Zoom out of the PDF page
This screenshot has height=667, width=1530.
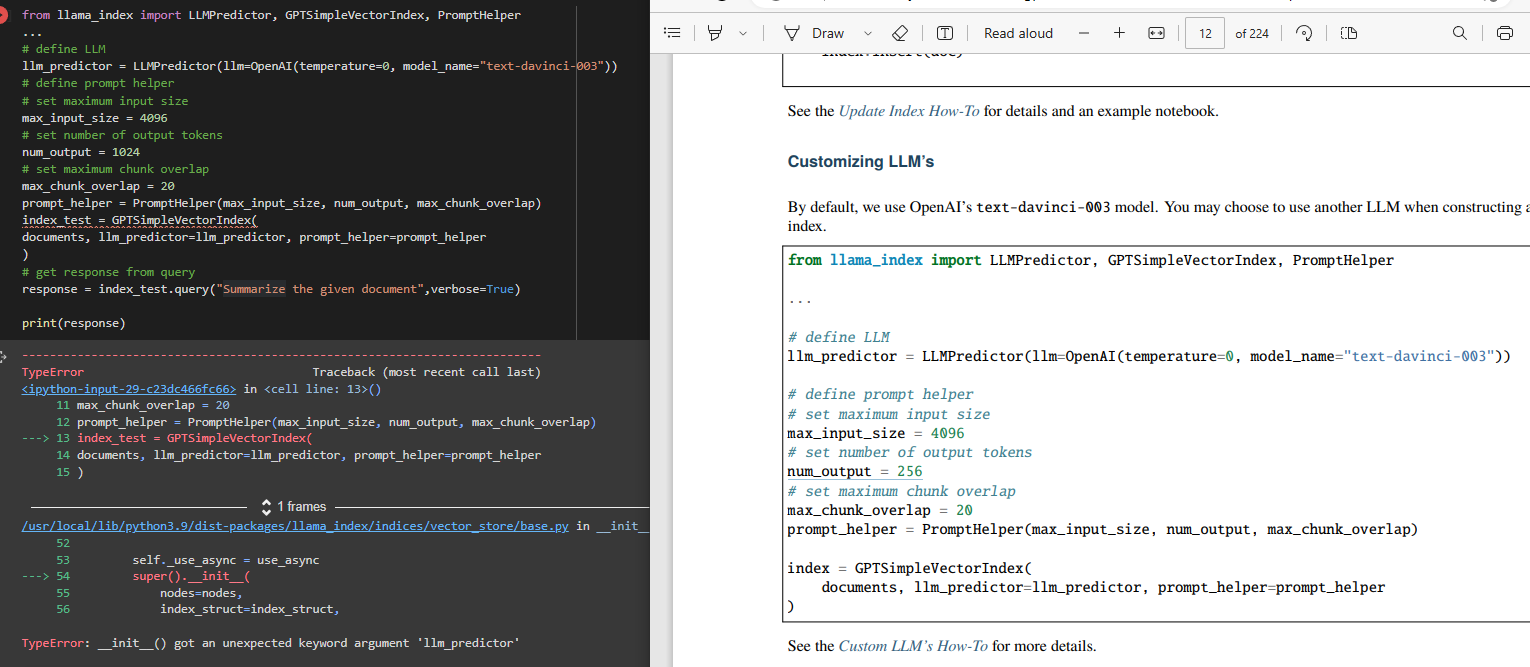tap(1084, 32)
